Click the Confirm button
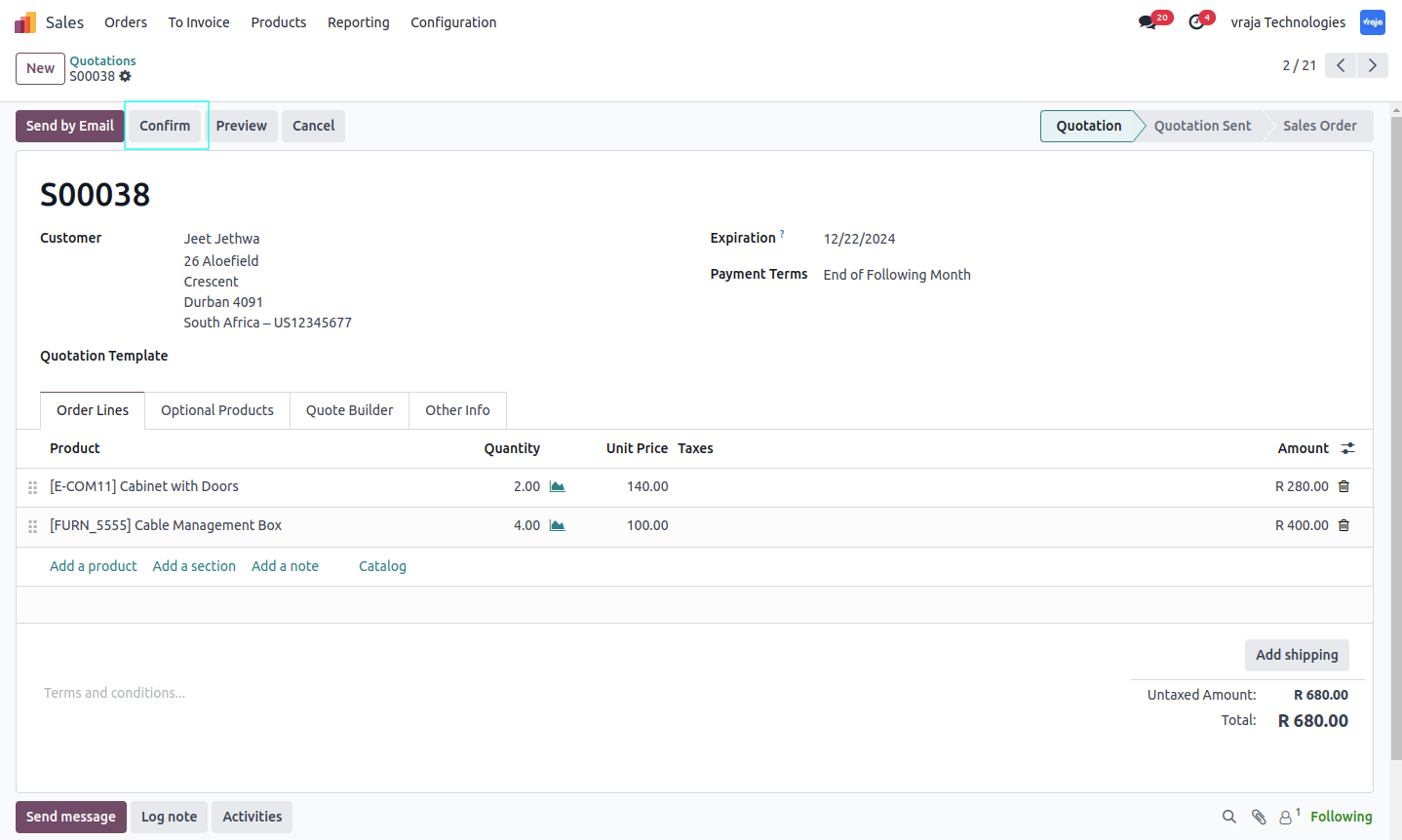This screenshot has height=840, width=1402. coord(165,126)
